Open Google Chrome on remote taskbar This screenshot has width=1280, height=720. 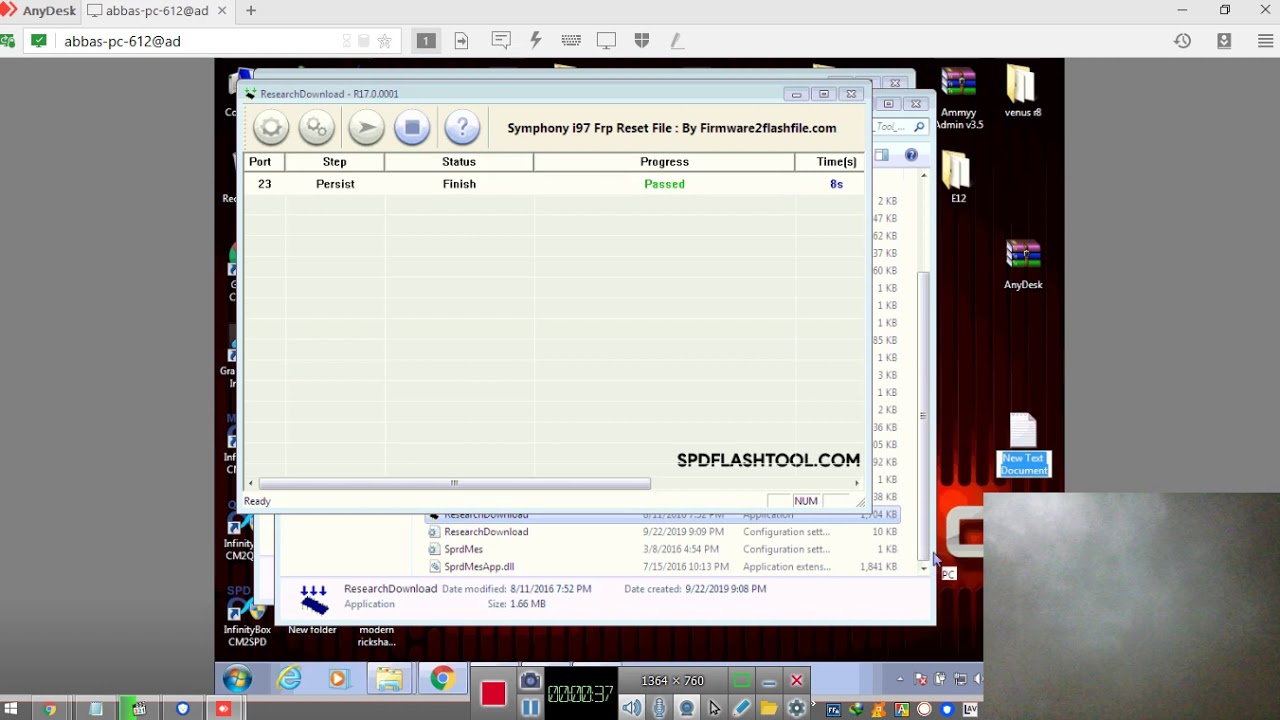442,680
